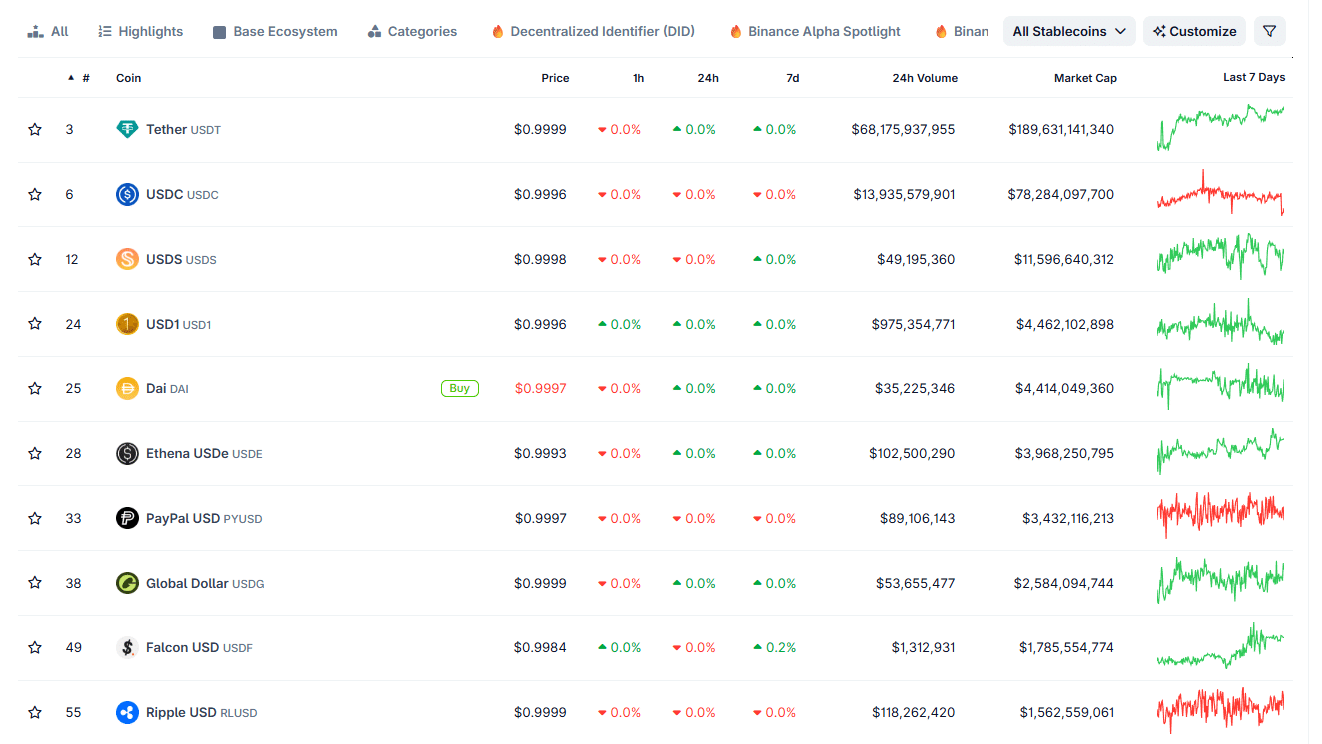The image size is (1322, 744).
Task: Click the PayPal USD coin logo
Action: click(x=127, y=518)
